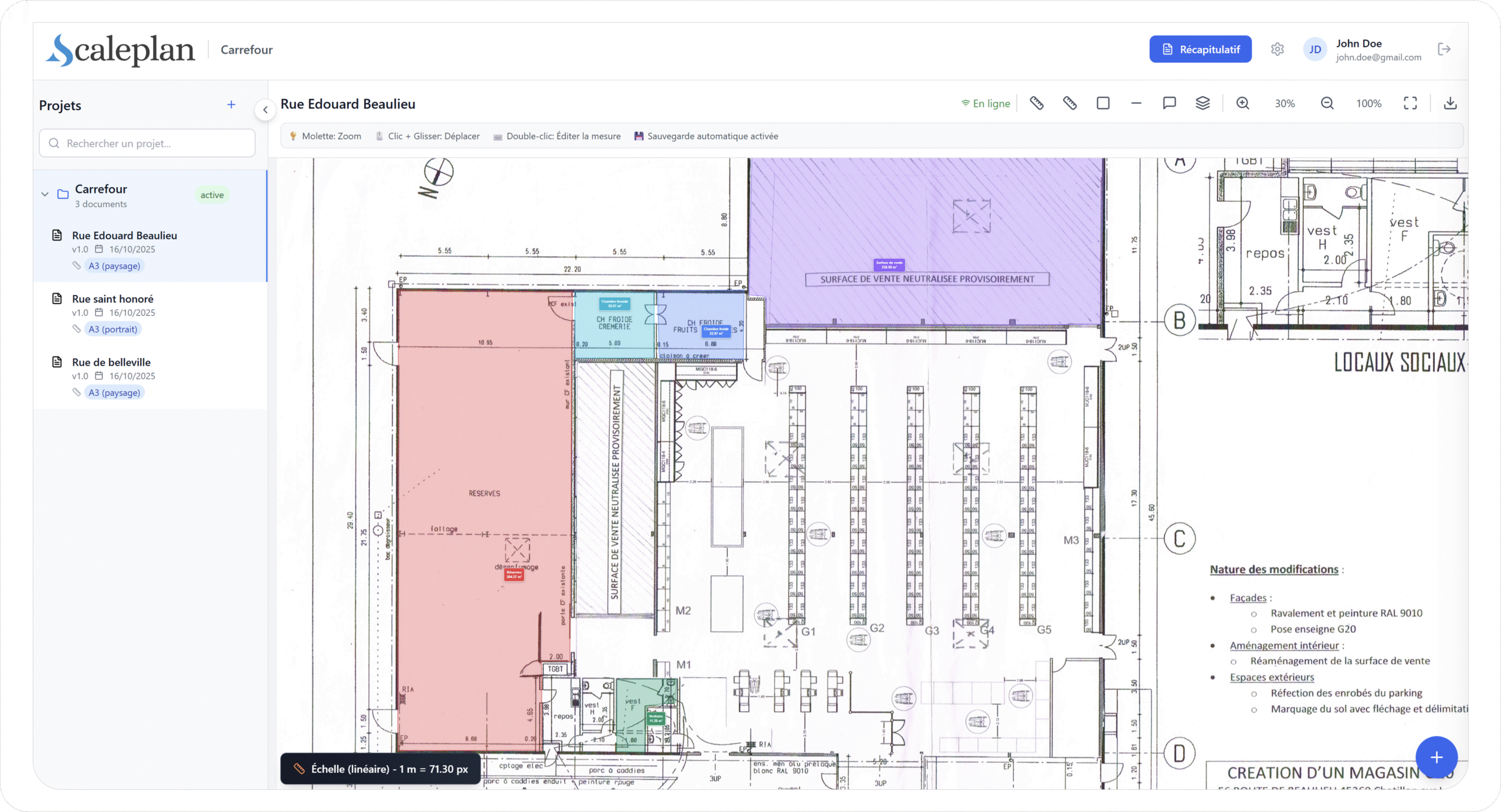
Task: Toggle fullscreen plan view
Action: (1411, 103)
